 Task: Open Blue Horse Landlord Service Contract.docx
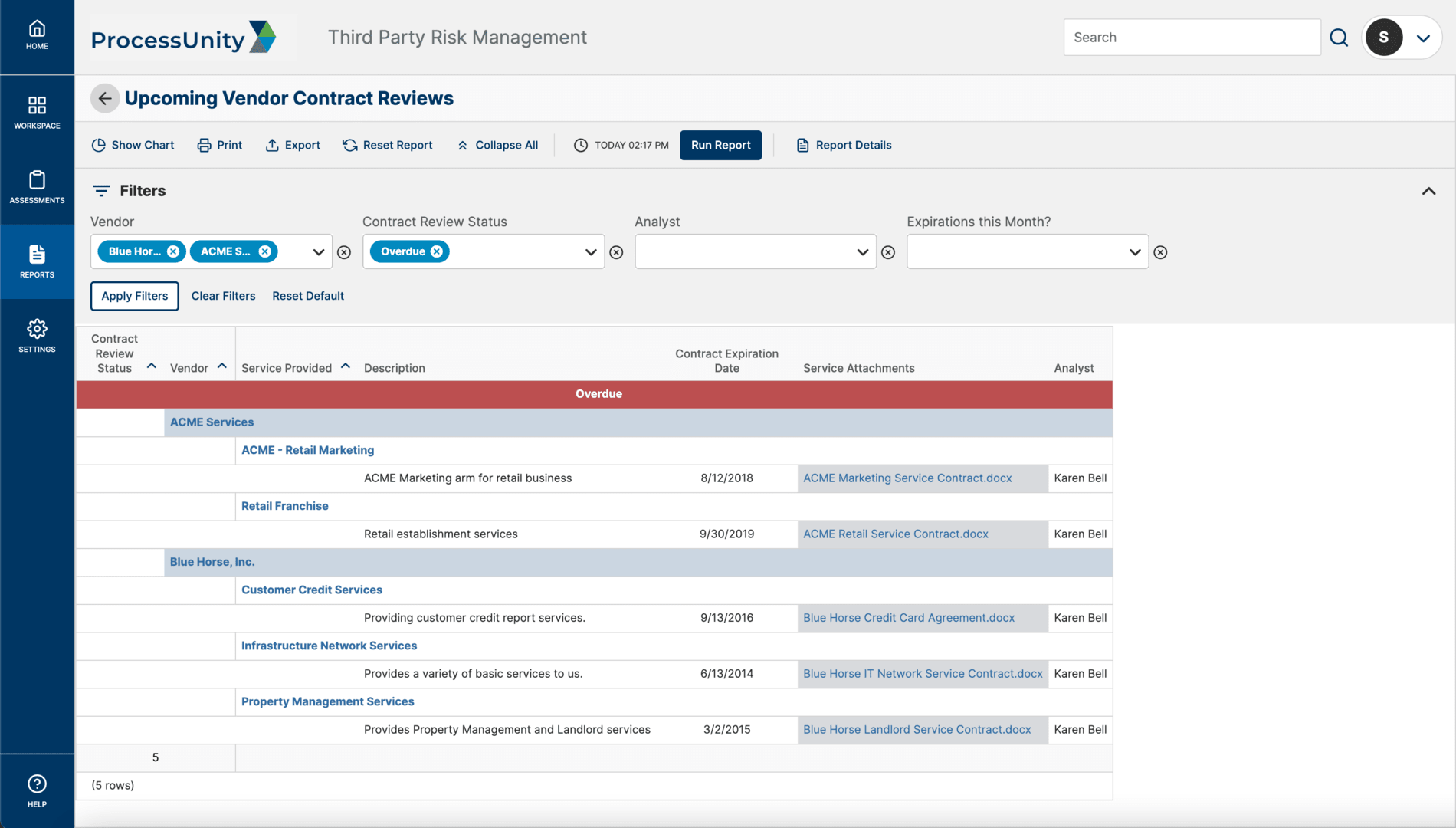[917, 730]
